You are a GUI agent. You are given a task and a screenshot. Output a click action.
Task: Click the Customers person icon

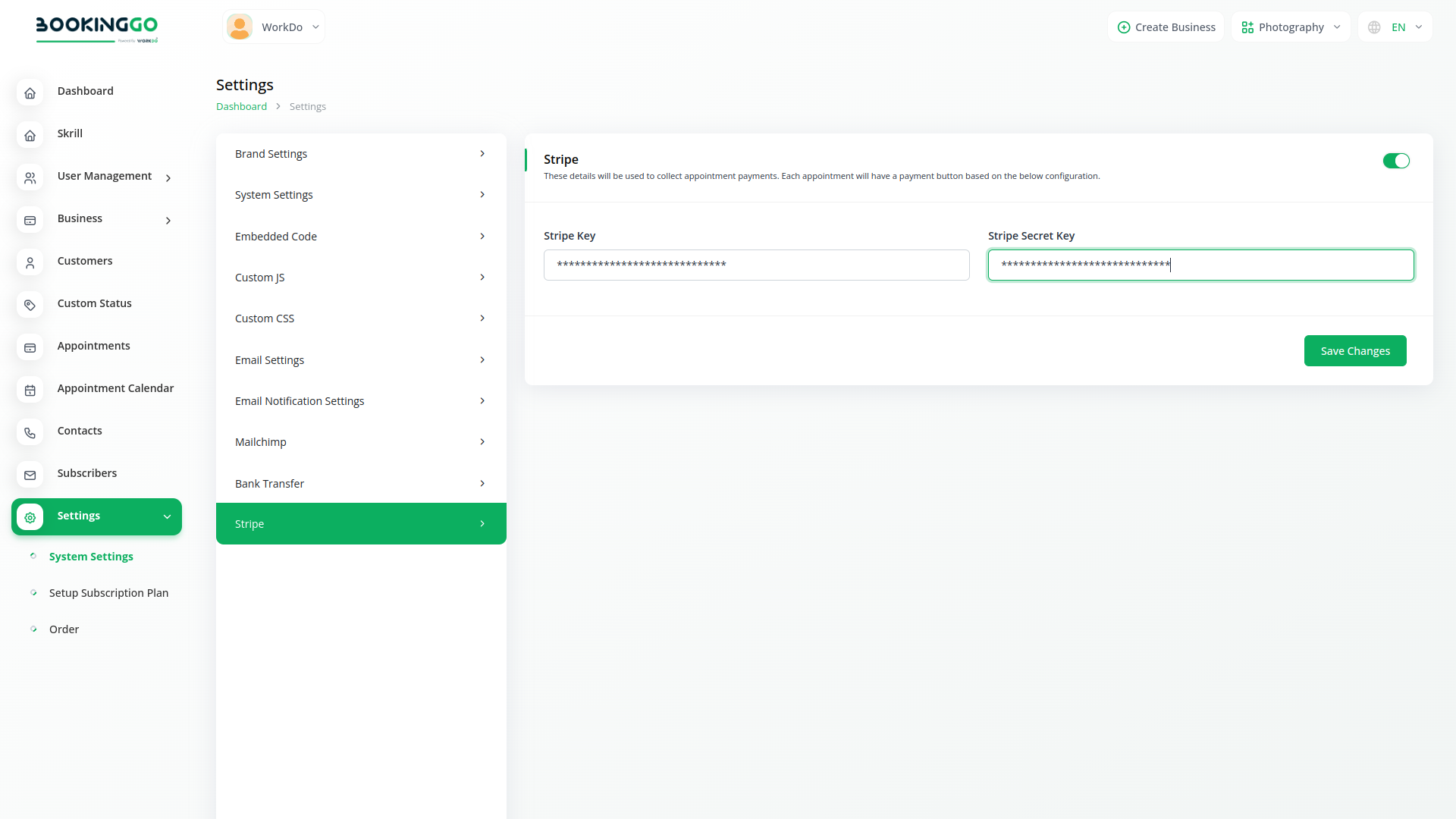coord(30,262)
